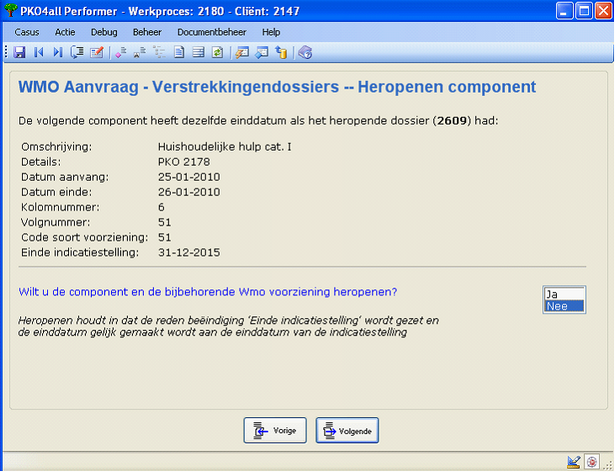This screenshot has height=472, width=615.
Task: Click the Save floppy disk toolbar icon
Action: tap(19, 52)
